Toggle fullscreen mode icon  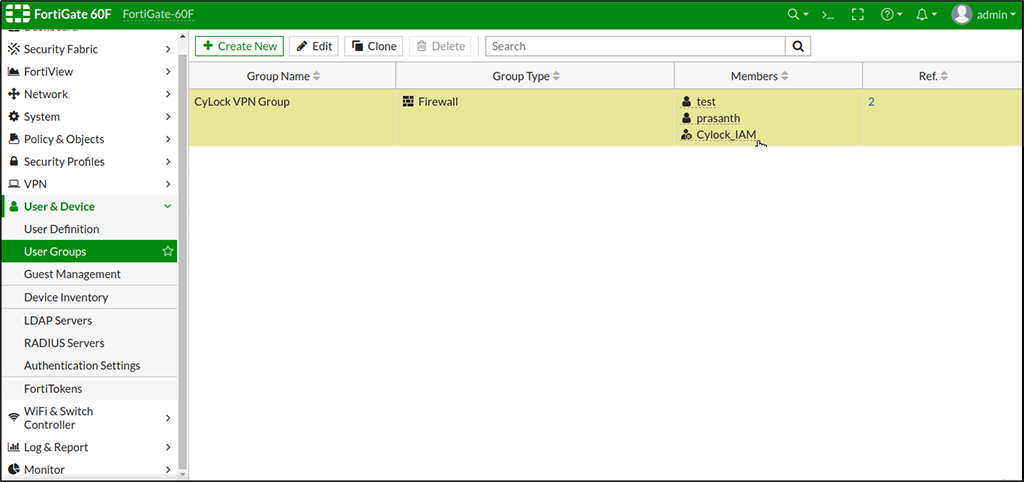(x=857, y=15)
